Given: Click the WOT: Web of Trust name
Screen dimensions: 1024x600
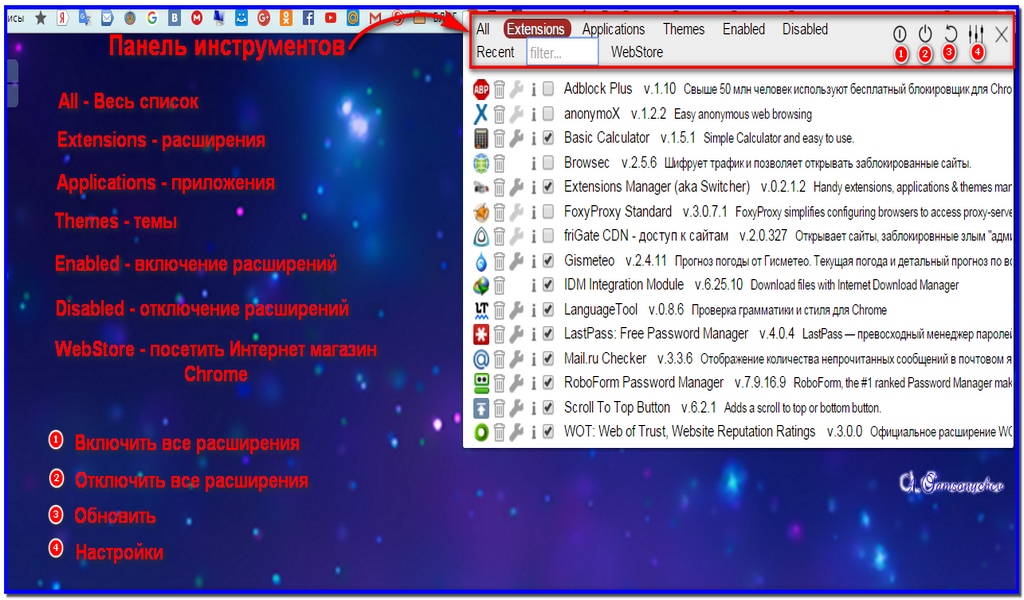Looking at the screenshot, I should (x=690, y=432).
